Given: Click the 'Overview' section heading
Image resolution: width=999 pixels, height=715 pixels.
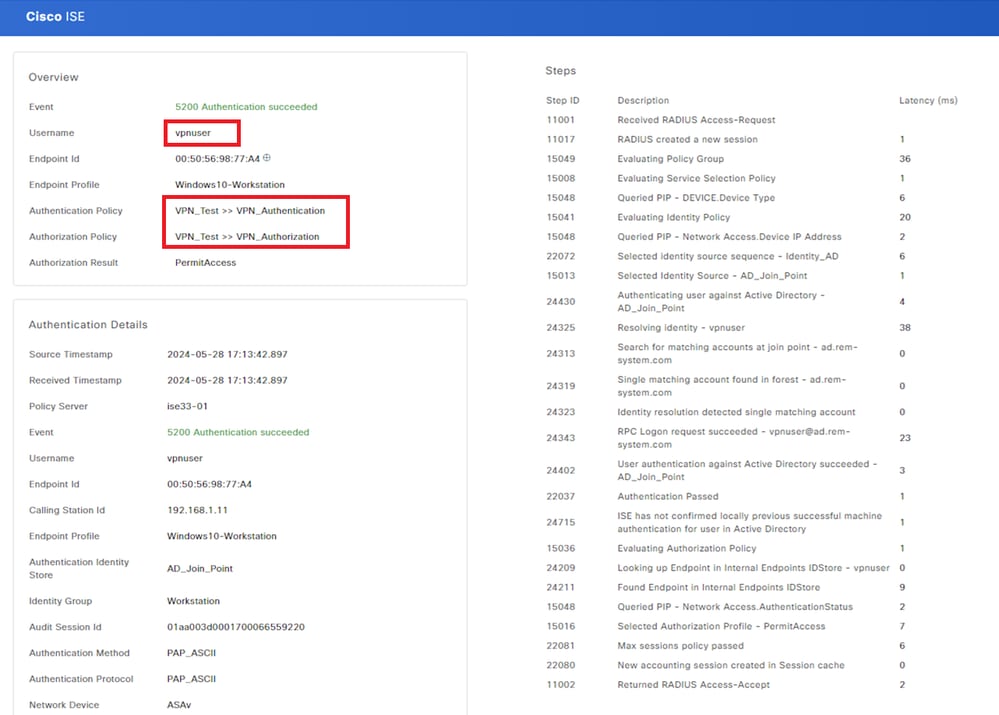Looking at the screenshot, I should [x=54, y=77].
